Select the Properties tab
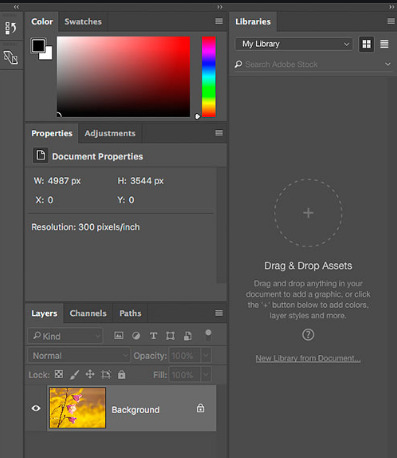Screen dimensions: 397x458 coord(52,133)
